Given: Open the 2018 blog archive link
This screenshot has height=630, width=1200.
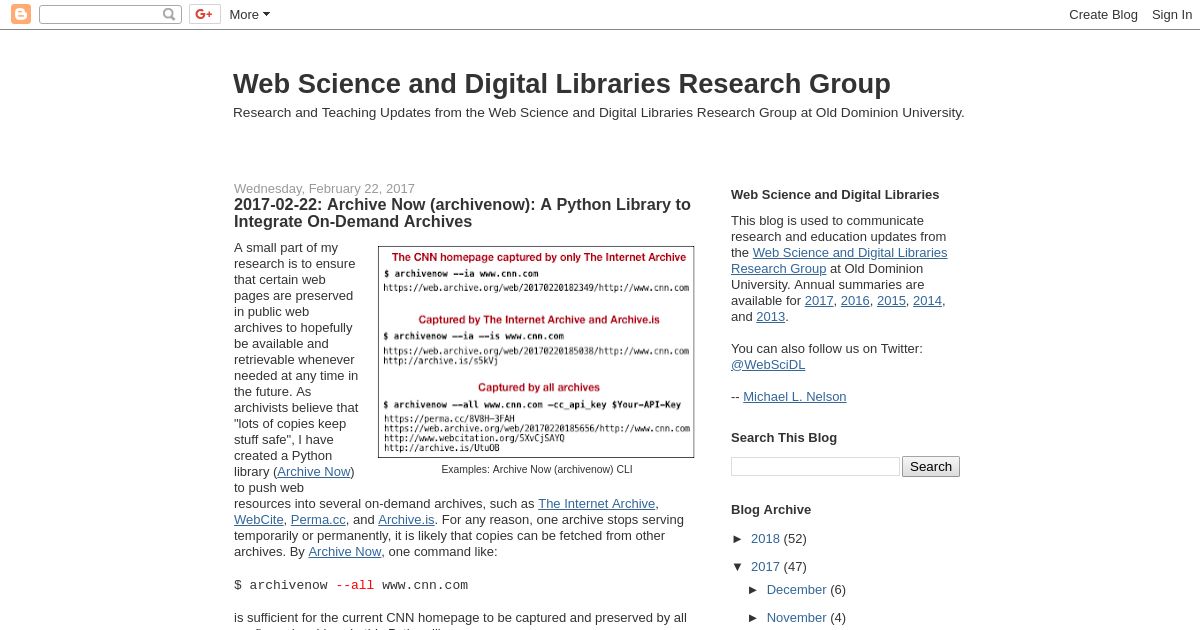Looking at the screenshot, I should 765,538.
